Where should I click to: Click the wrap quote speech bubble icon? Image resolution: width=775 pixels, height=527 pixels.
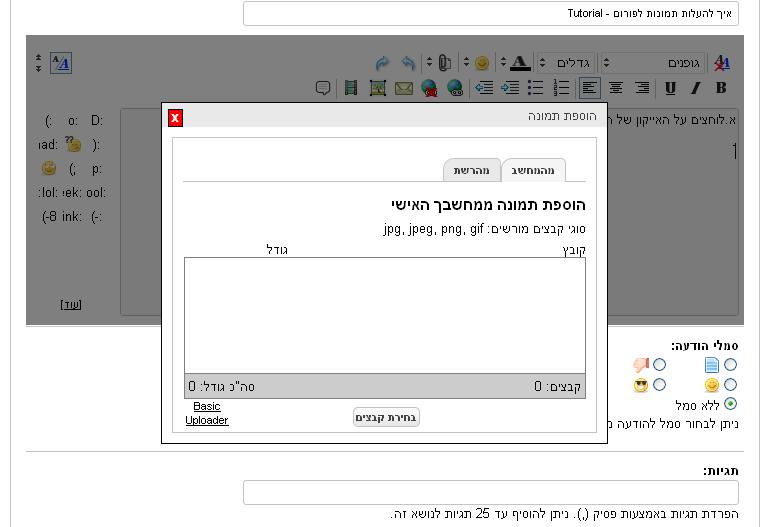(323, 88)
